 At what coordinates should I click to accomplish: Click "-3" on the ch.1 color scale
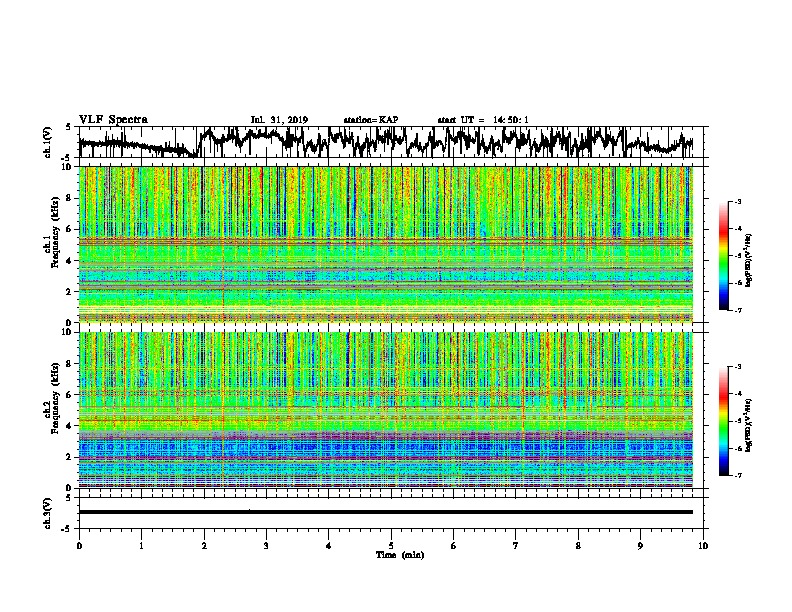point(737,202)
